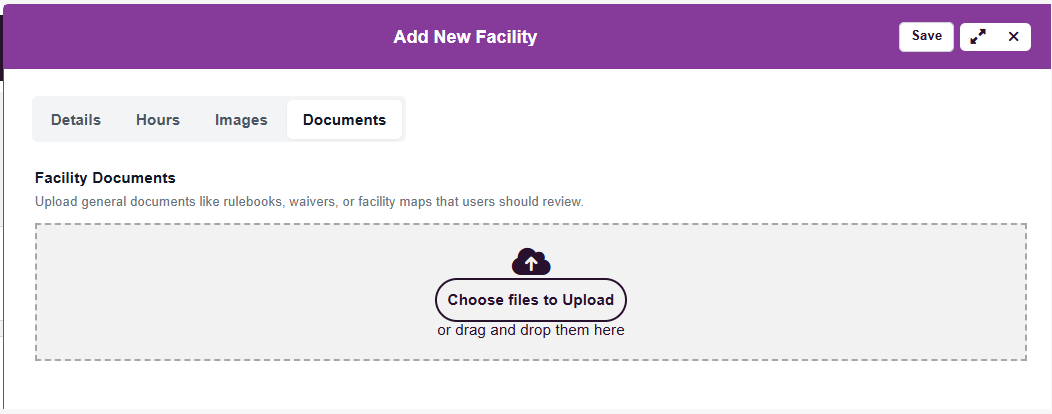This screenshot has height=414, width=1052.
Task: Click the active Documents tab
Action: point(344,120)
